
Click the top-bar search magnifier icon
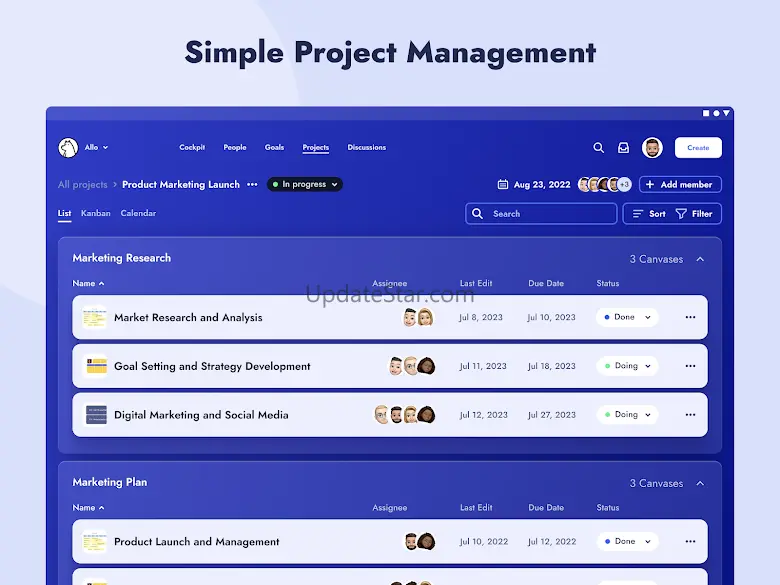[598, 148]
